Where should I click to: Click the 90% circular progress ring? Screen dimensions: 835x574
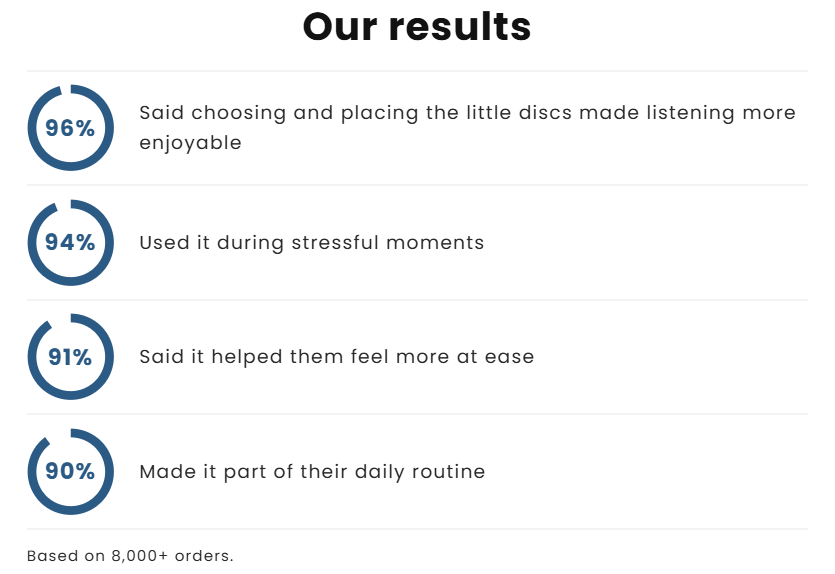pos(70,472)
